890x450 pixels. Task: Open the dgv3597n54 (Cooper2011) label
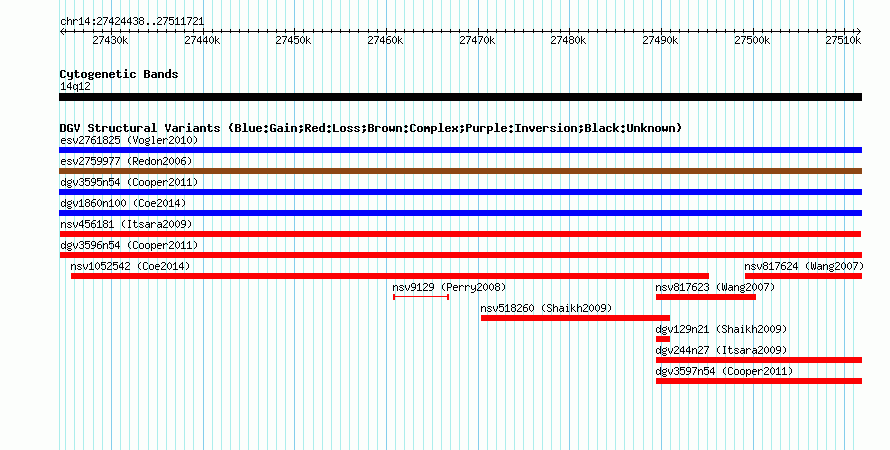[x=724, y=372]
